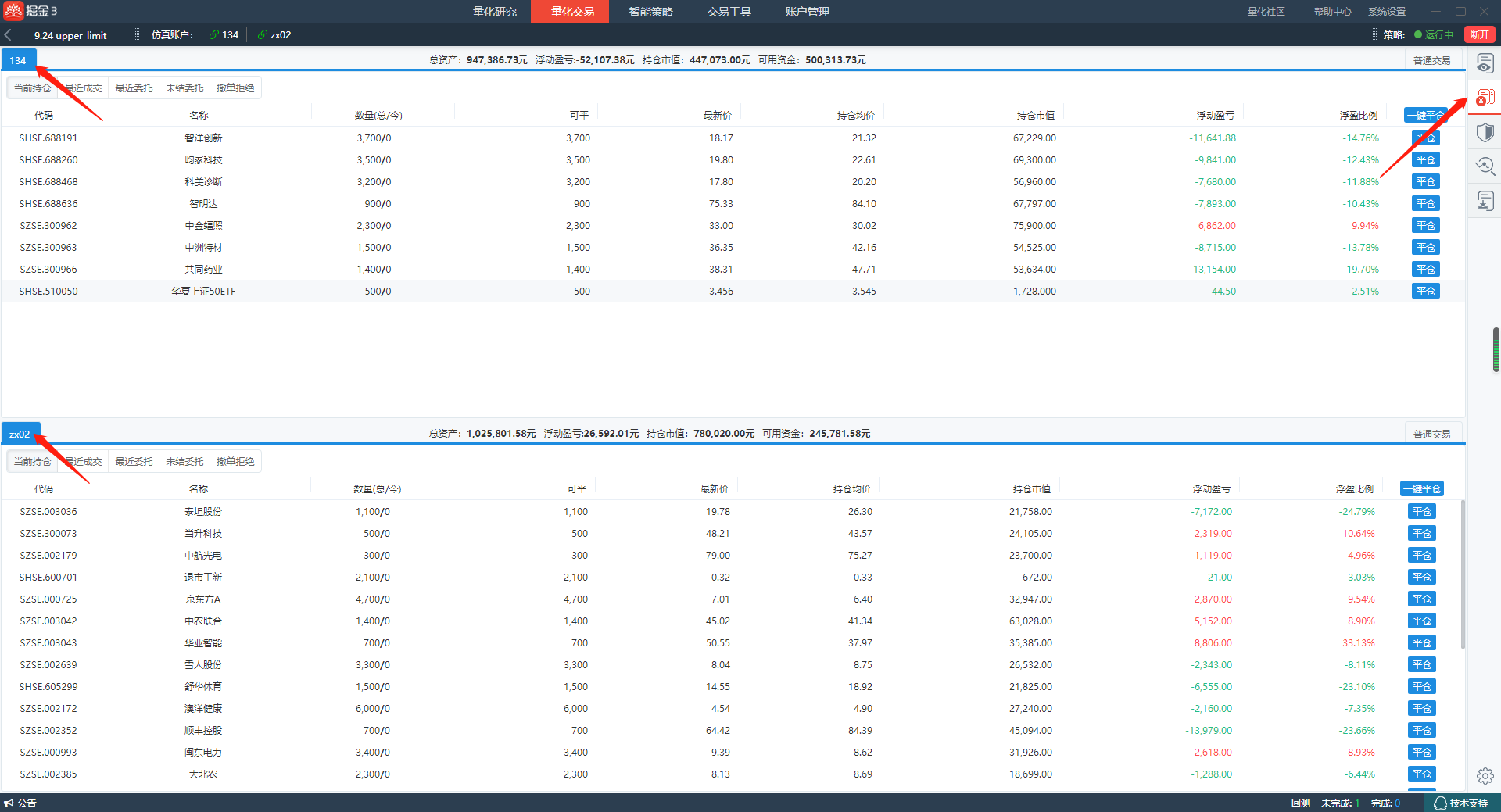The image size is (1501, 812).
Task: Select the 134 account tab
Action: (x=18, y=60)
